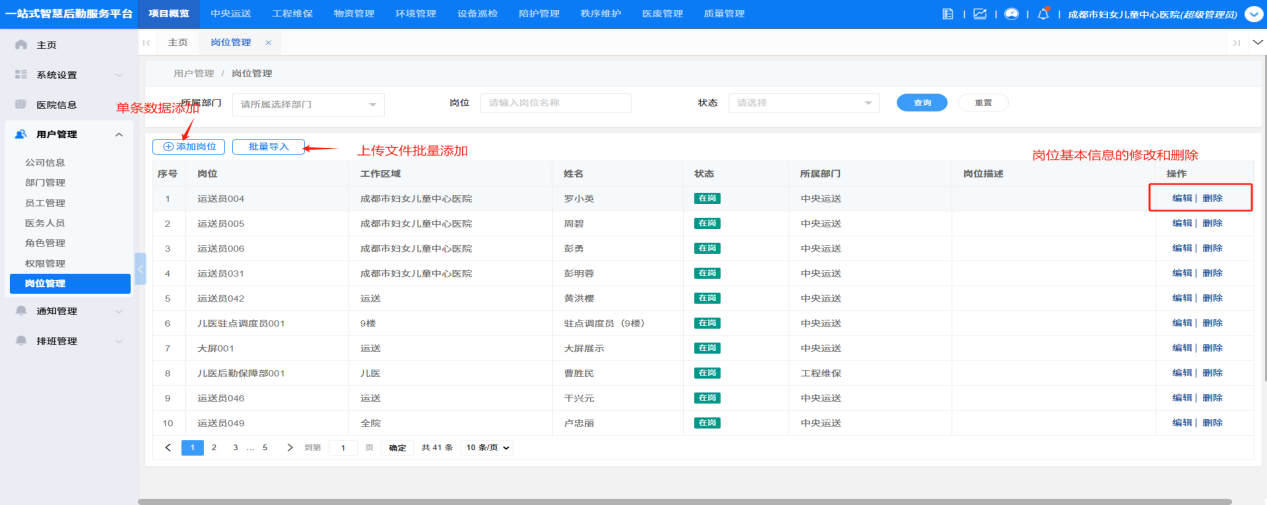This screenshot has width=1267, height=505.
Task: Click the 主页 home icon in sidebar
Action: coord(21,45)
